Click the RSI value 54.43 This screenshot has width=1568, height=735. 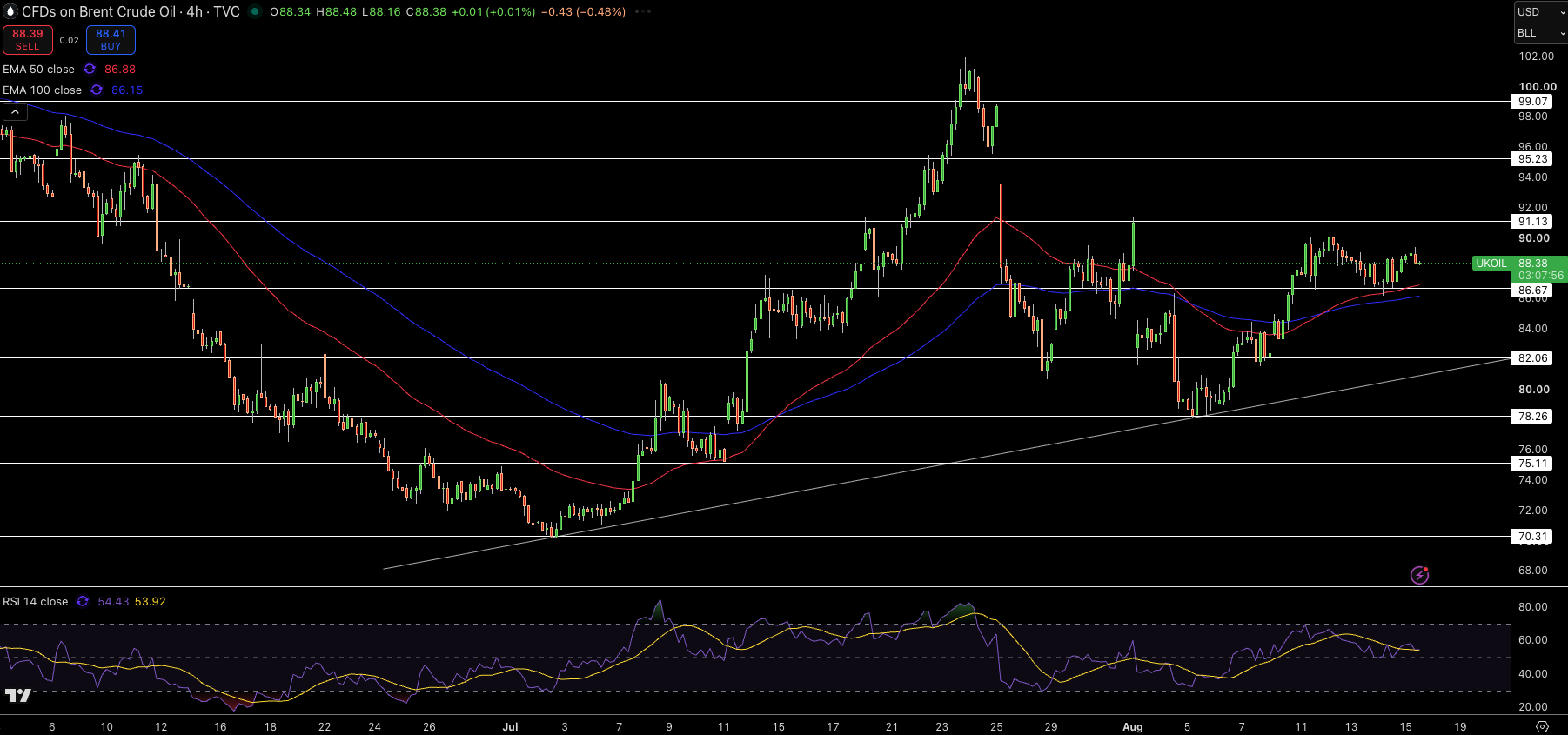113,601
